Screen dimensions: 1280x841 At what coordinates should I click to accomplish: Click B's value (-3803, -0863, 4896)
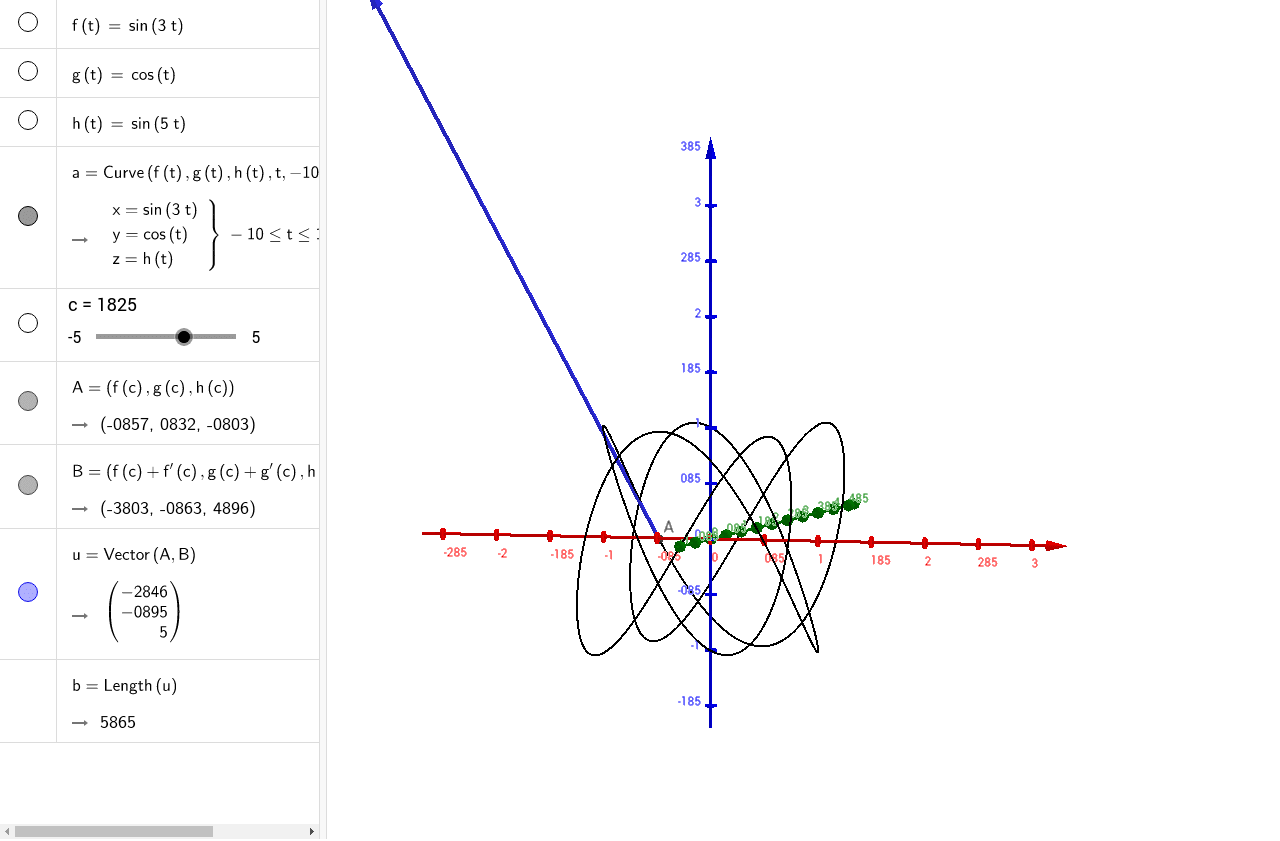pyautogui.click(x=178, y=509)
